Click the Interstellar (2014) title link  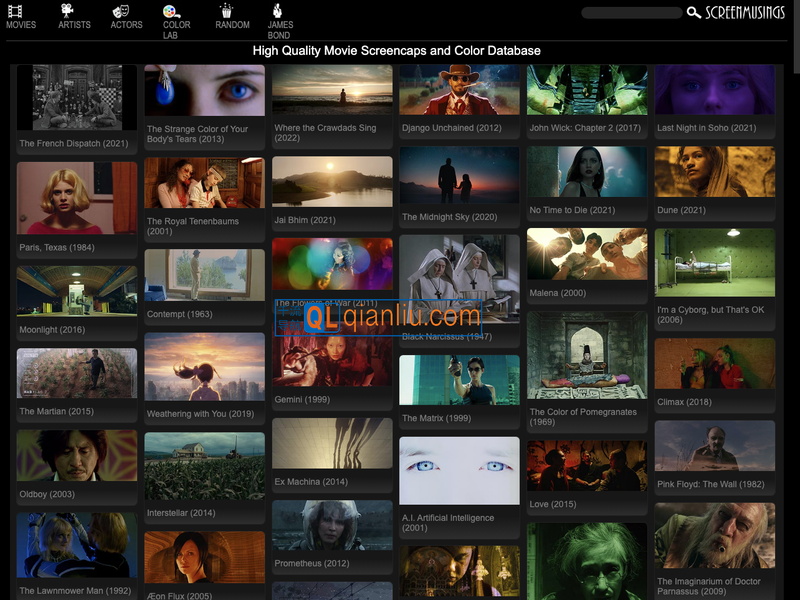[x=181, y=513]
